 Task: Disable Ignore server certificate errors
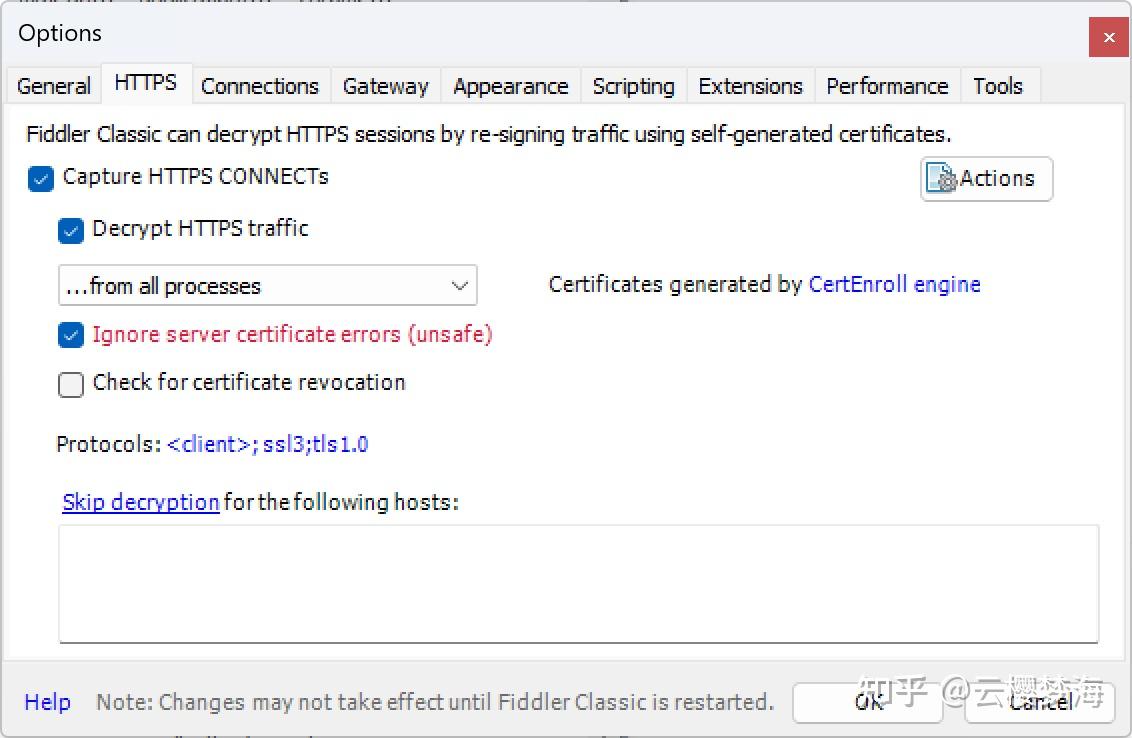[x=70, y=335]
